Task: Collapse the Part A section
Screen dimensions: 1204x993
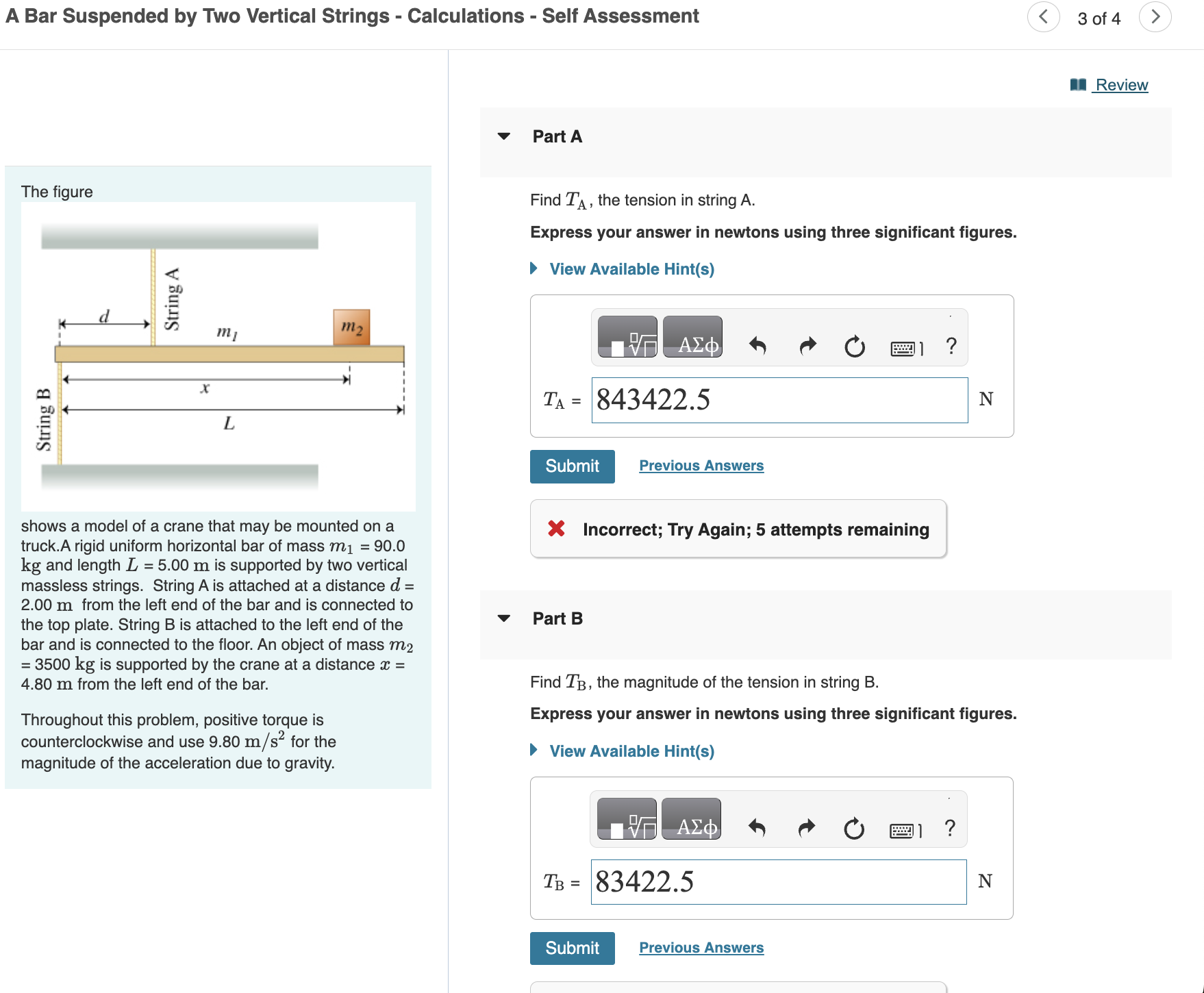Action: point(503,137)
